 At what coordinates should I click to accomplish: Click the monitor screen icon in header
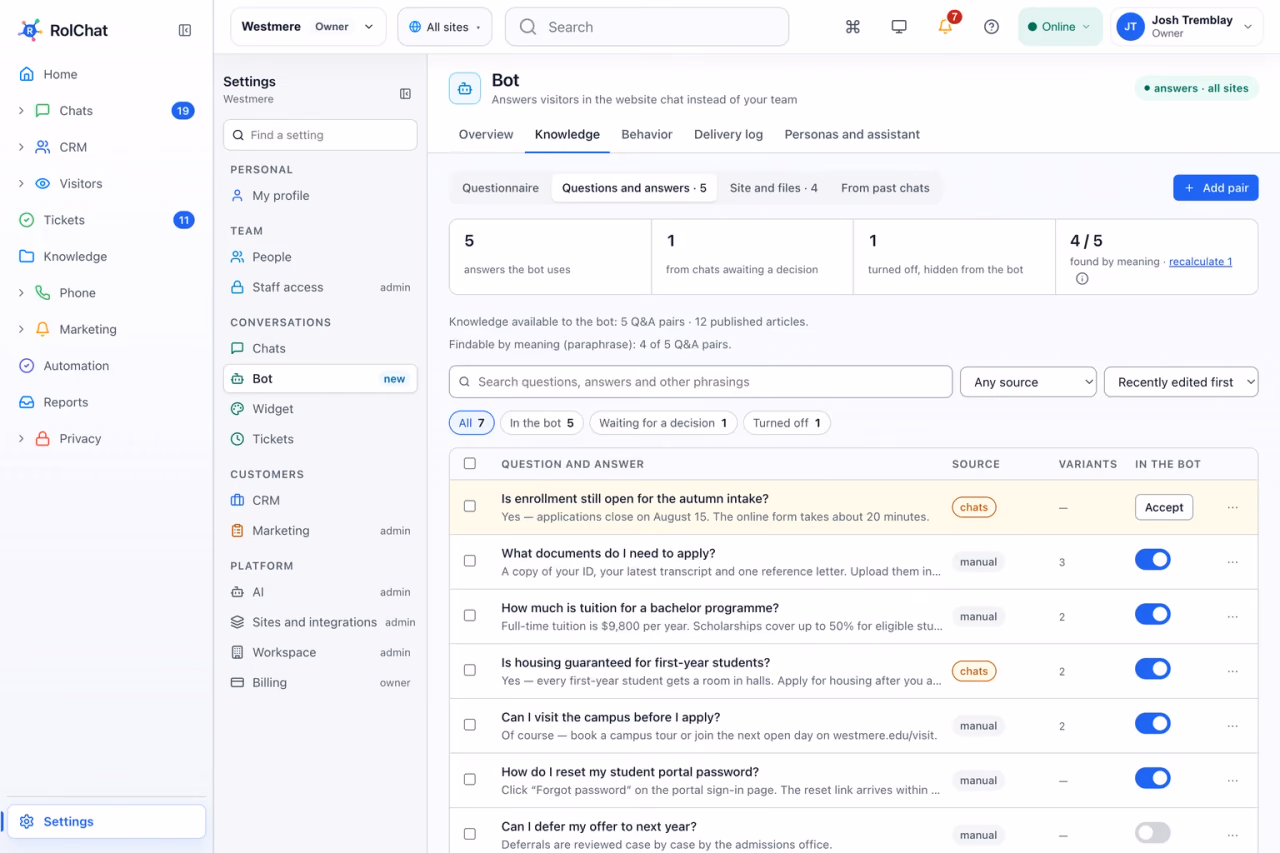click(x=899, y=27)
